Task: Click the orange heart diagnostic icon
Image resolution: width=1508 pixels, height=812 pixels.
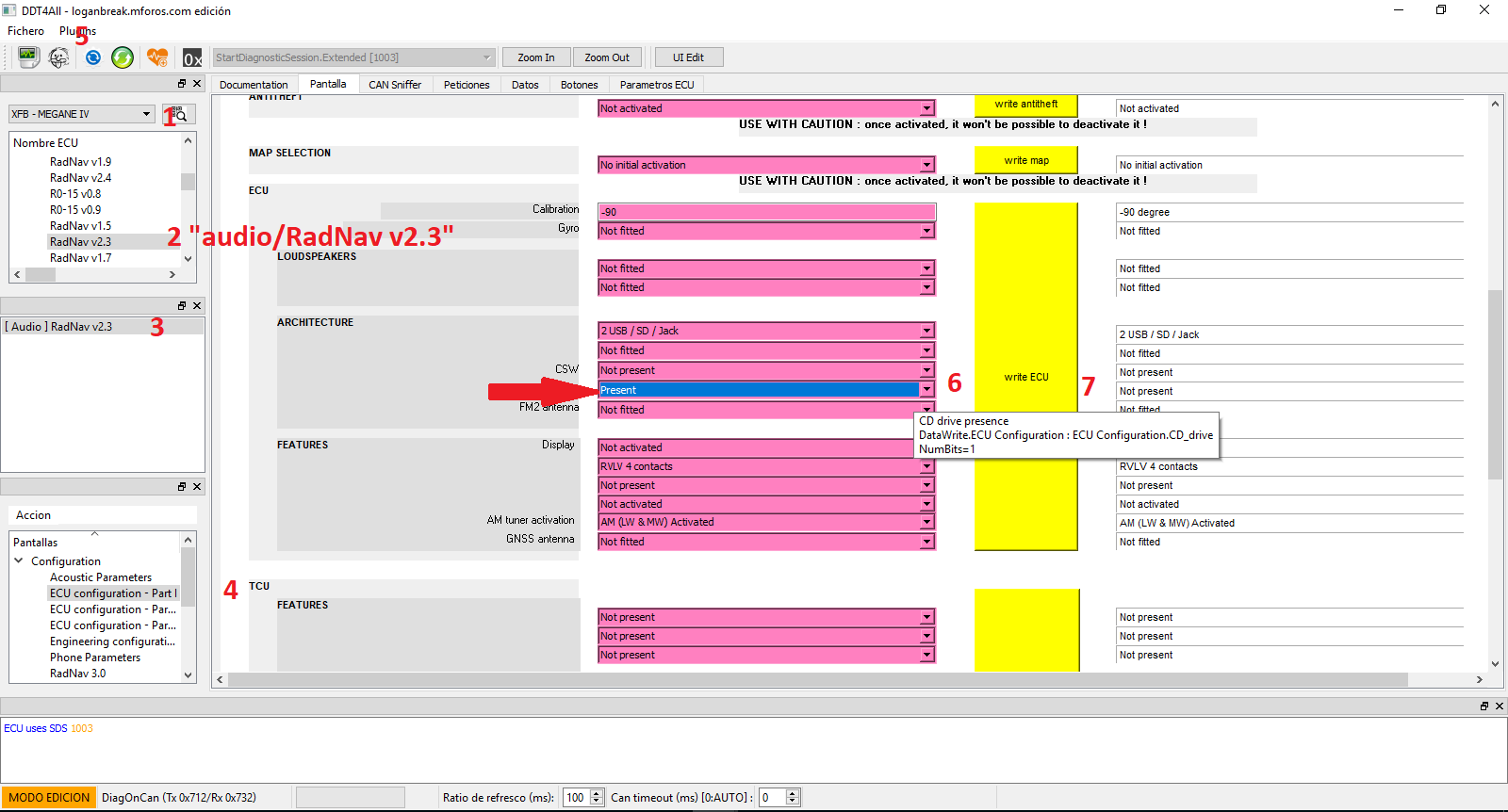Action: point(157,57)
